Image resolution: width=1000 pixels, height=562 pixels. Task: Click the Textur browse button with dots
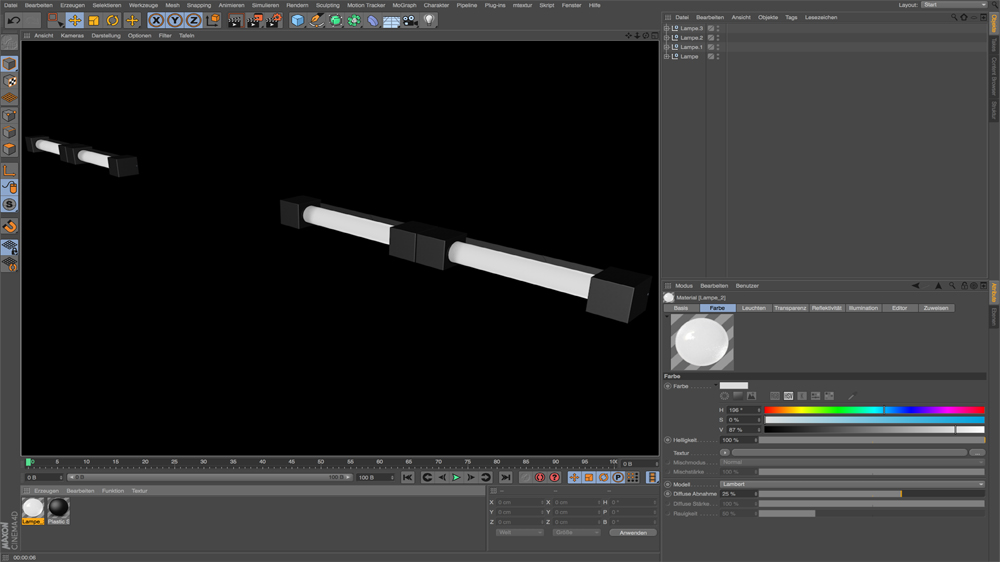pos(977,452)
